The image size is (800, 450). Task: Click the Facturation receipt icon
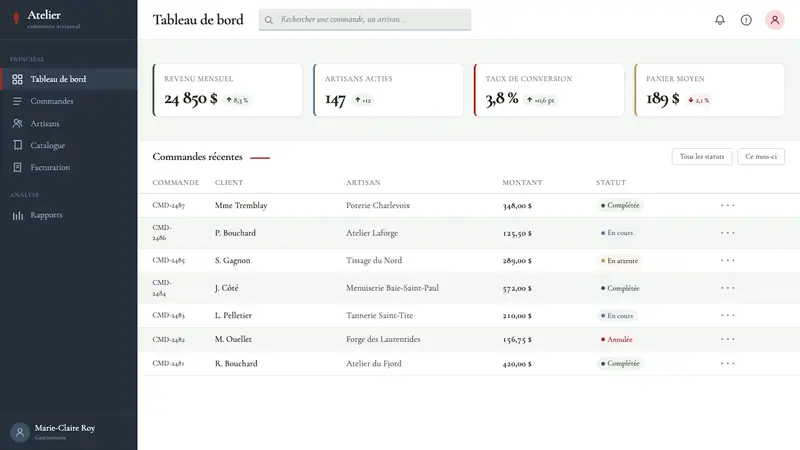coord(17,167)
